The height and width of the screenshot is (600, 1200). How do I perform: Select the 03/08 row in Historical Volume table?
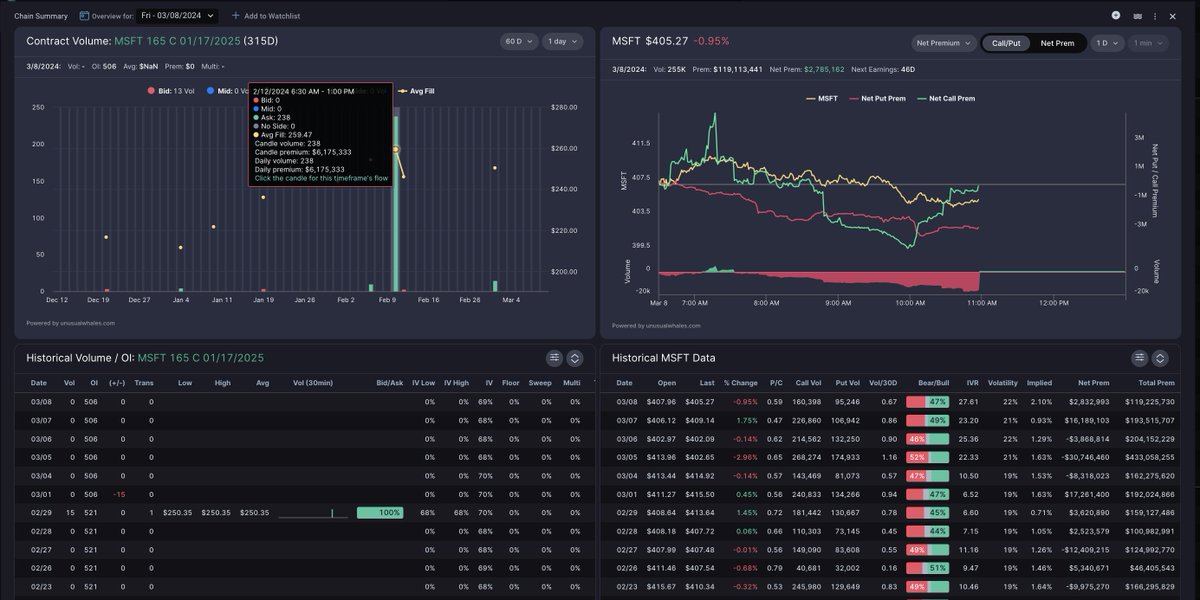click(x=306, y=401)
